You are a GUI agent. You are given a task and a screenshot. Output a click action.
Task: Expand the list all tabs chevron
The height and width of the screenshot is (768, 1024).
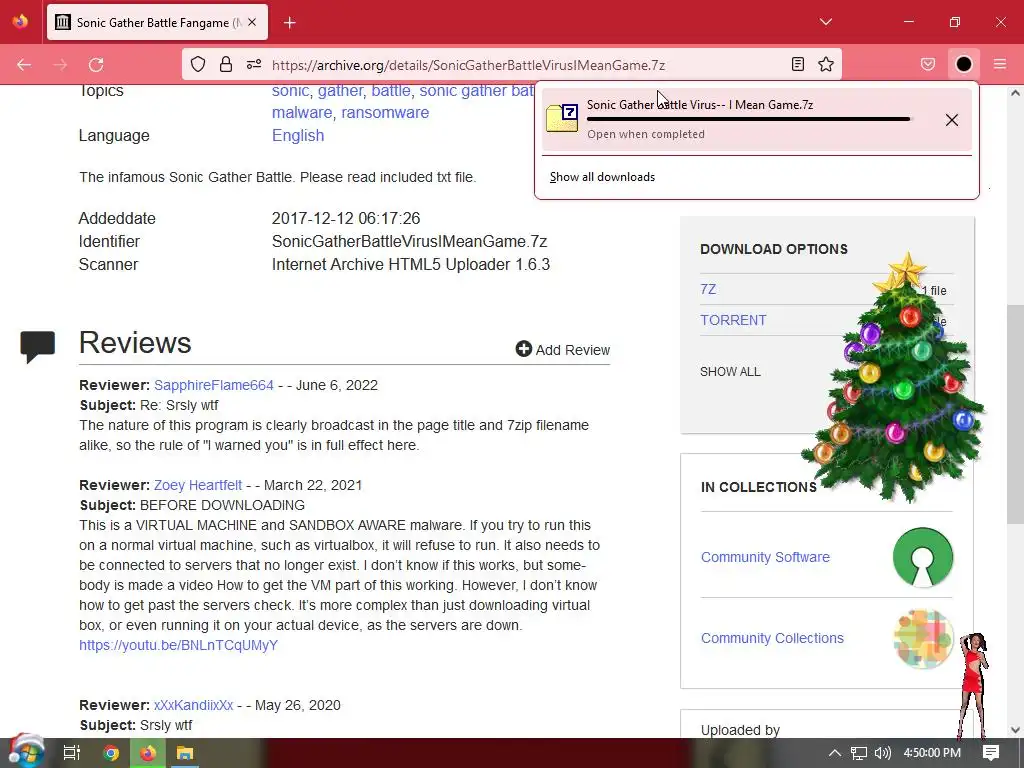click(x=825, y=22)
